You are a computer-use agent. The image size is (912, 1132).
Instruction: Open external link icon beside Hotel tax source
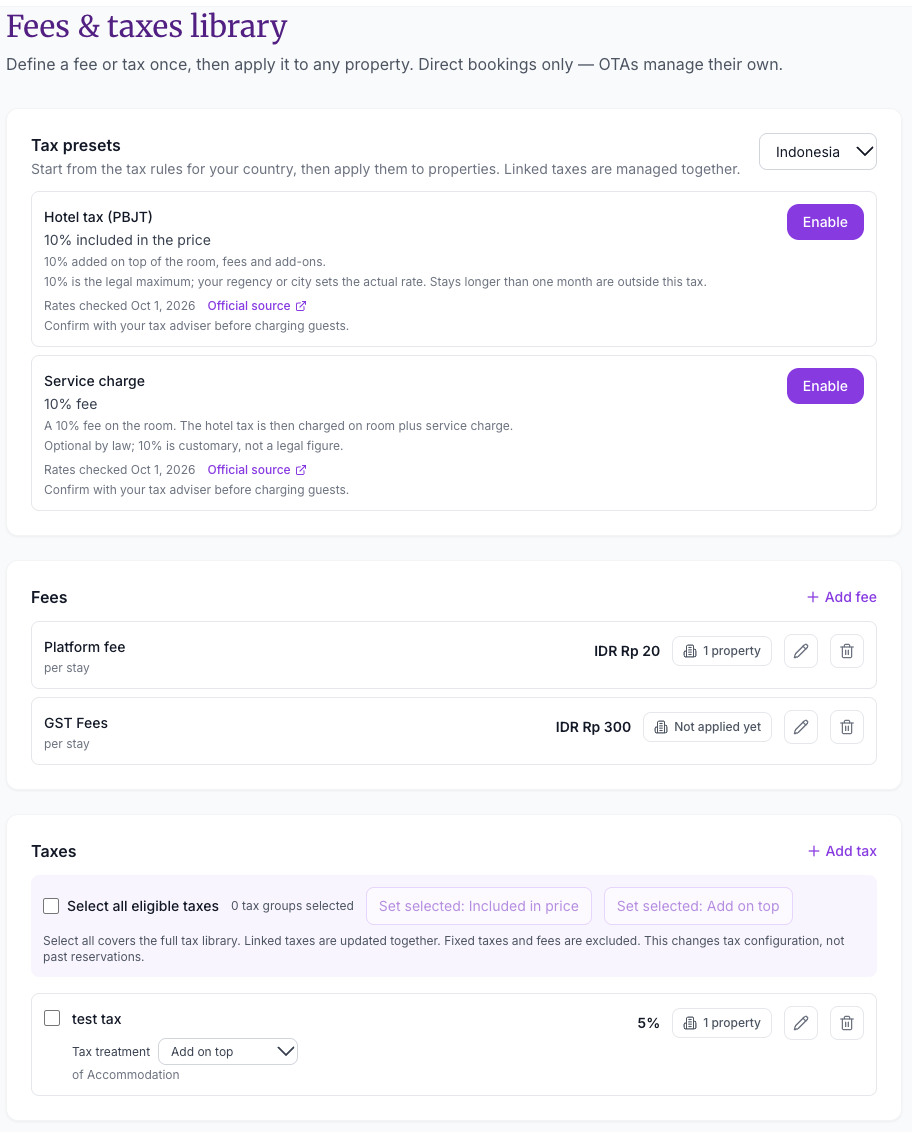301,306
